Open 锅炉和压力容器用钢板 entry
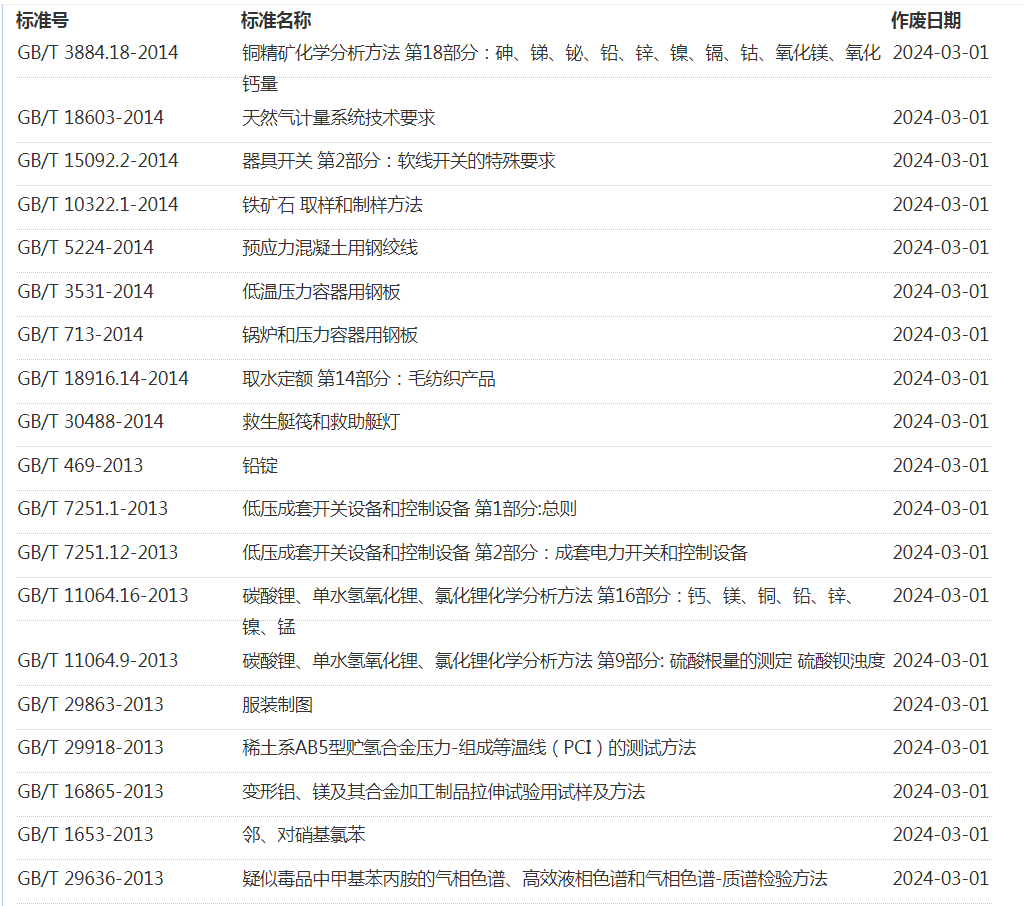The height and width of the screenshot is (906, 1024). 330,335
